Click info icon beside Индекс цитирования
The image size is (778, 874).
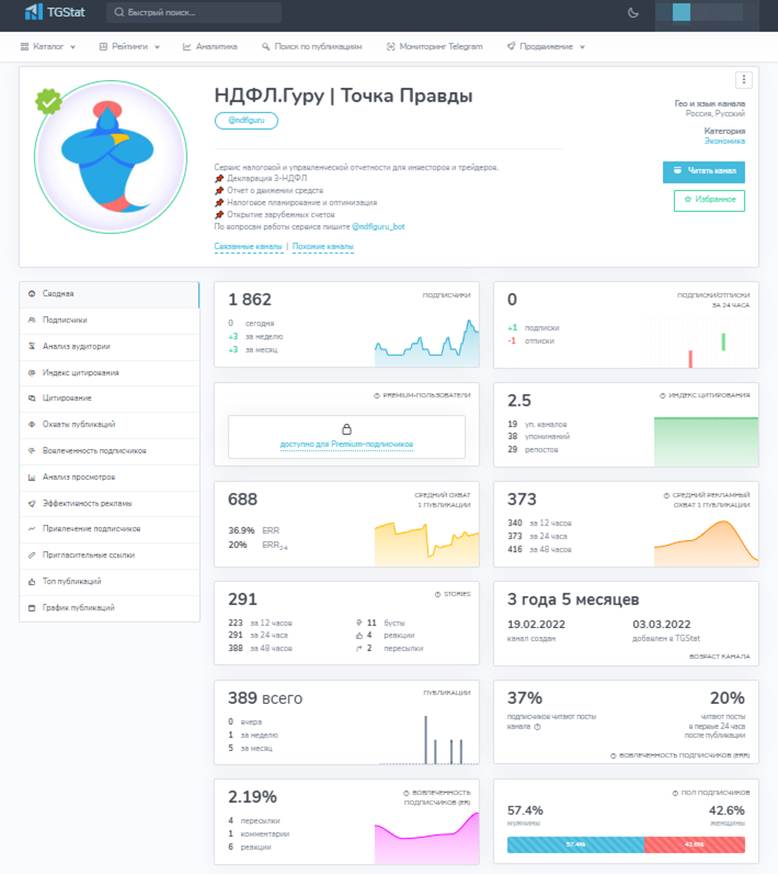point(663,396)
